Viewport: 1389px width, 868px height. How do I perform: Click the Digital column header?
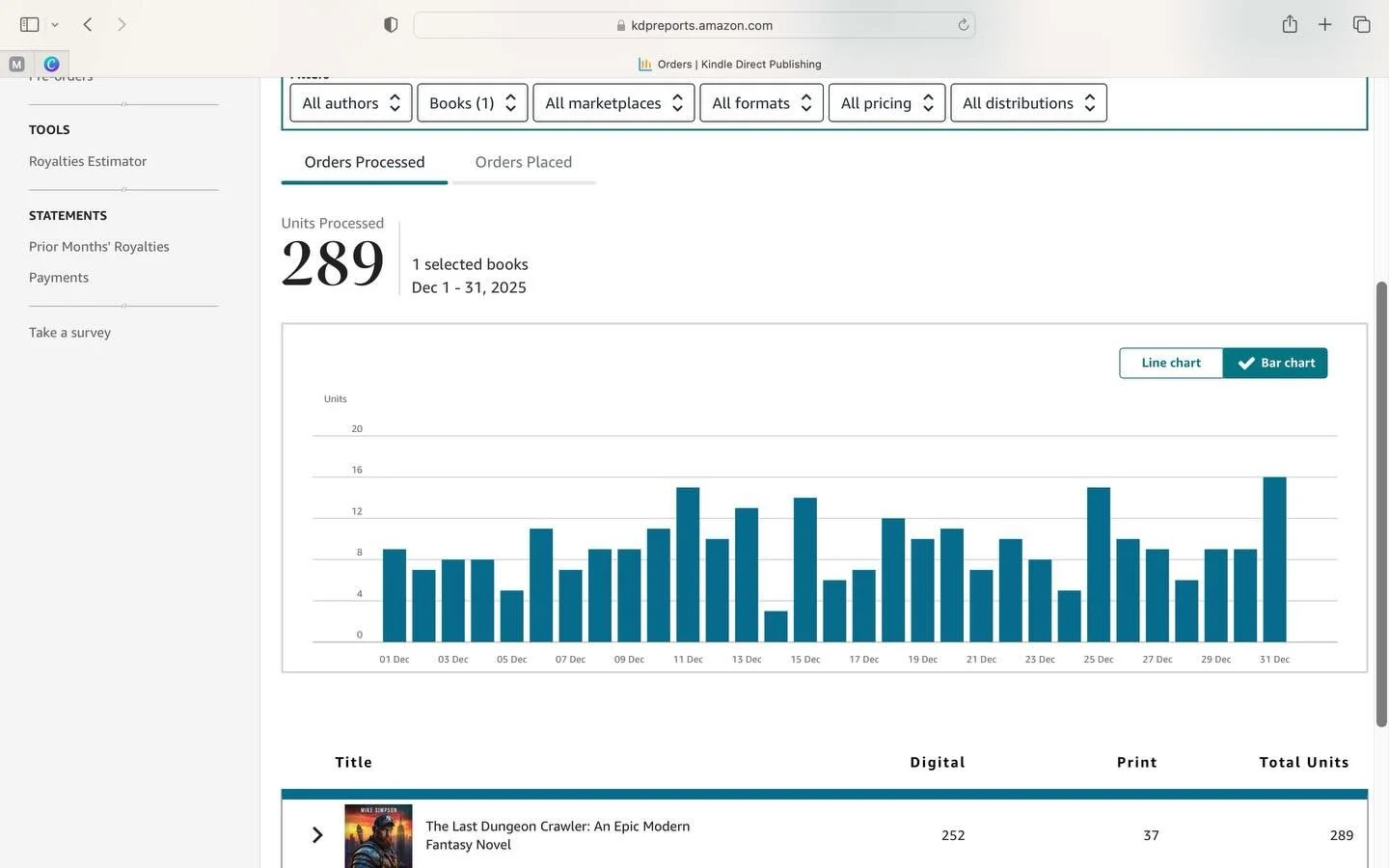[x=938, y=762]
